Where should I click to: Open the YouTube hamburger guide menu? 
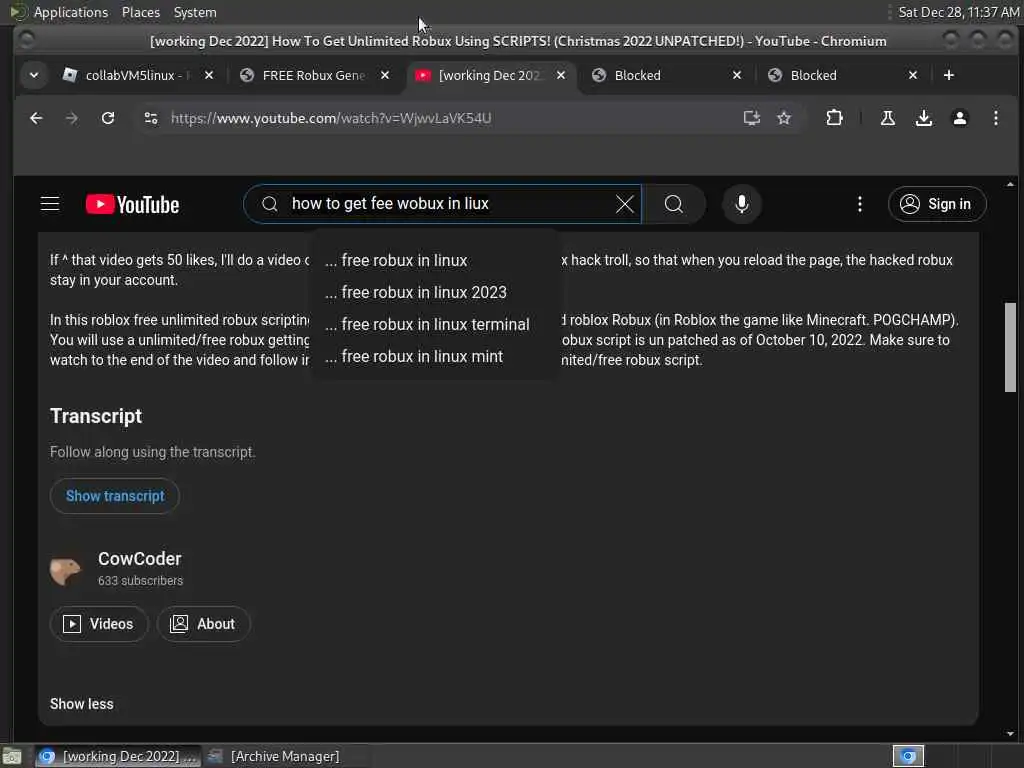(x=50, y=204)
